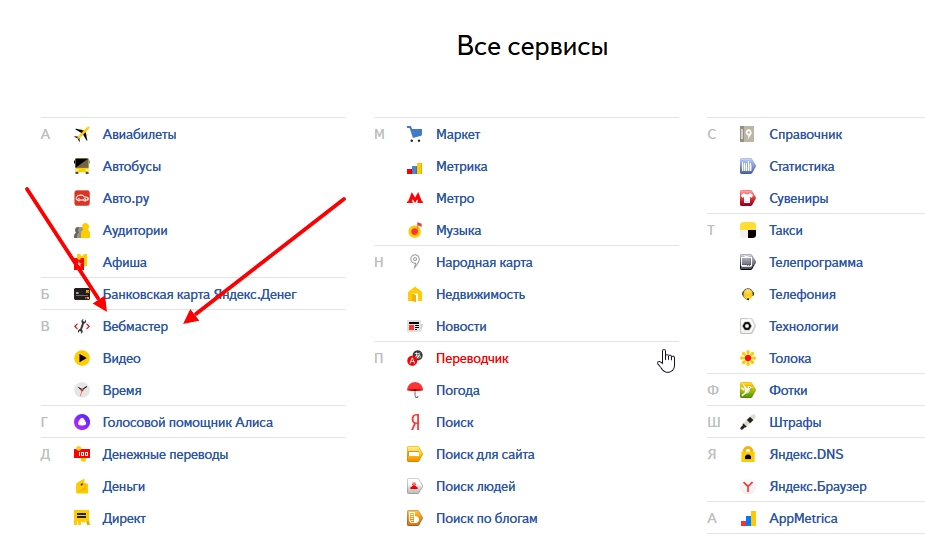Click the Яндекс.Браузер Y icon

pyautogui.click(x=747, y=487)
